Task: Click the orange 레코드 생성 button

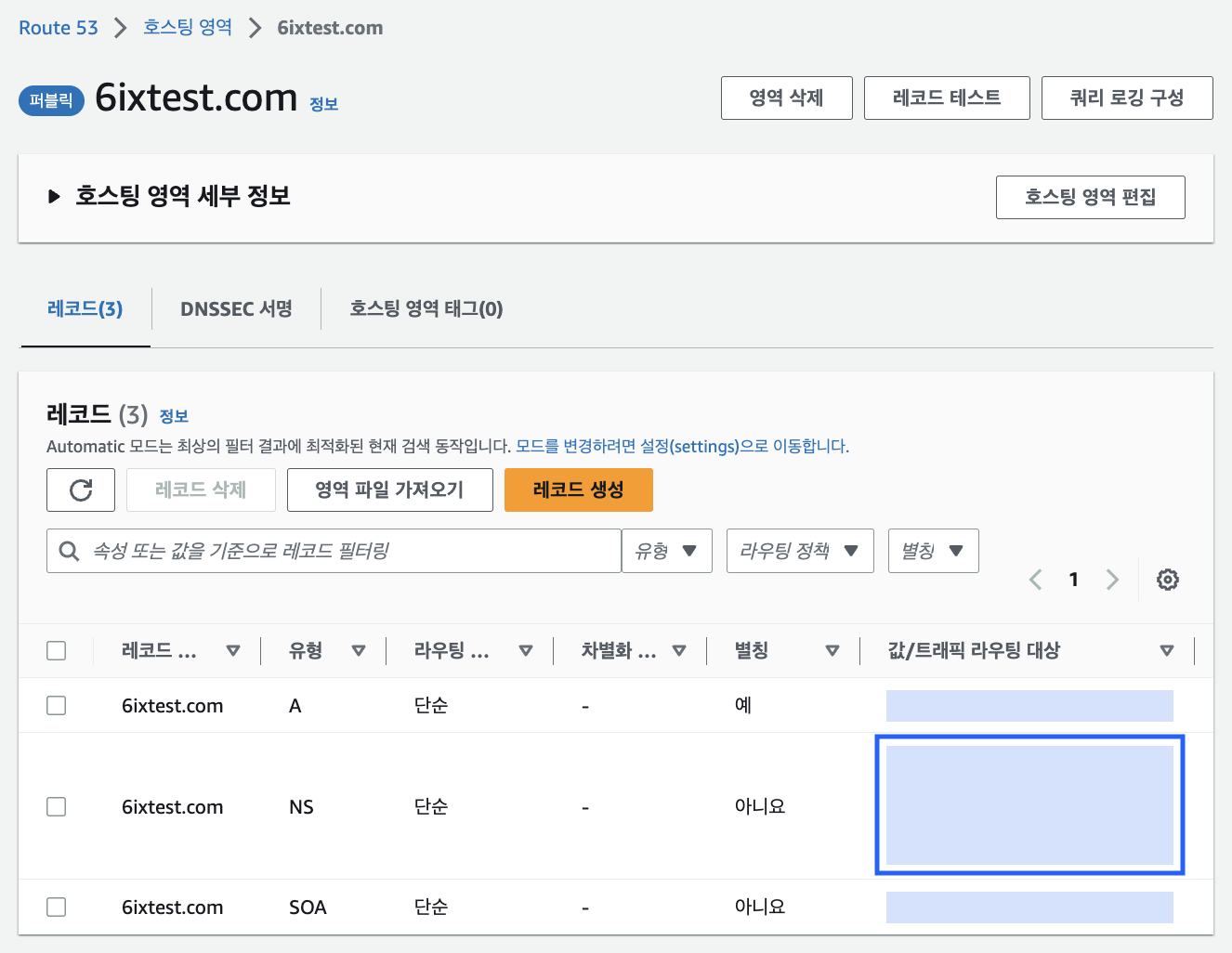Action: 579,490
